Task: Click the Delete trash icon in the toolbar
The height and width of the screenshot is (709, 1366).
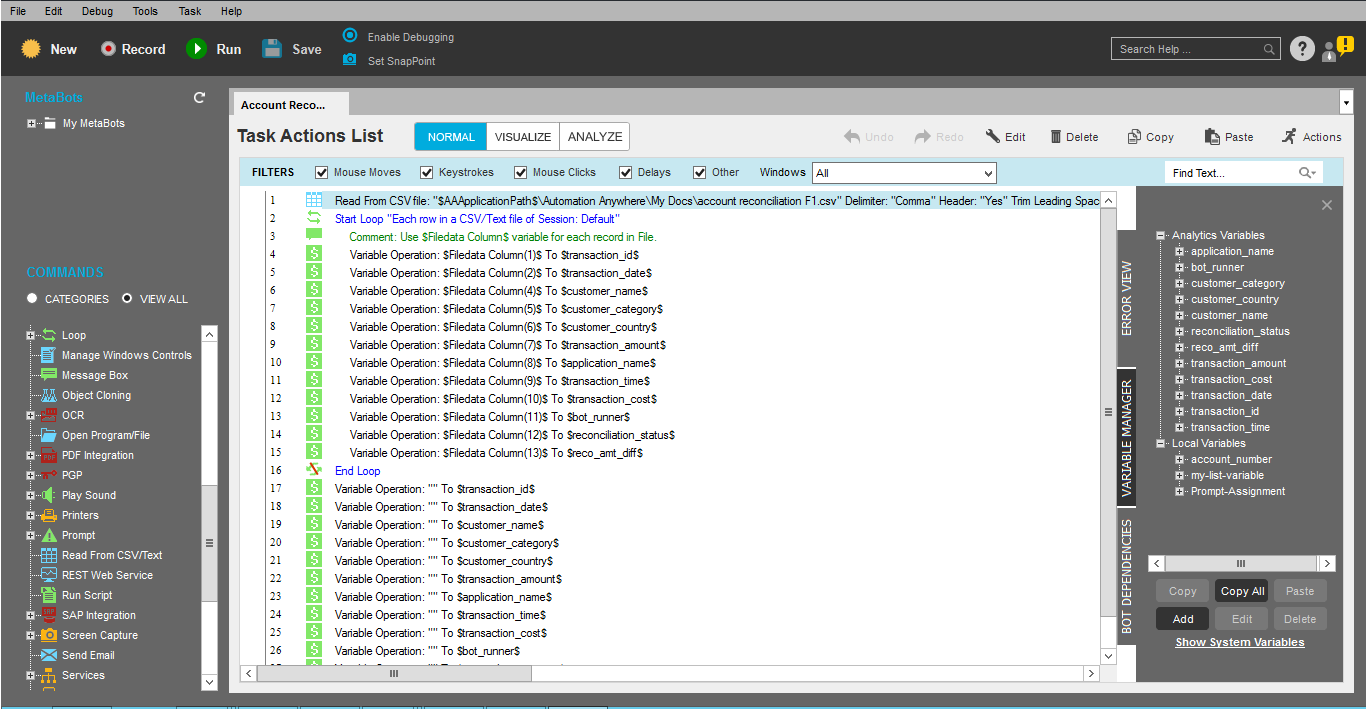Action: tap(1056, 137)
